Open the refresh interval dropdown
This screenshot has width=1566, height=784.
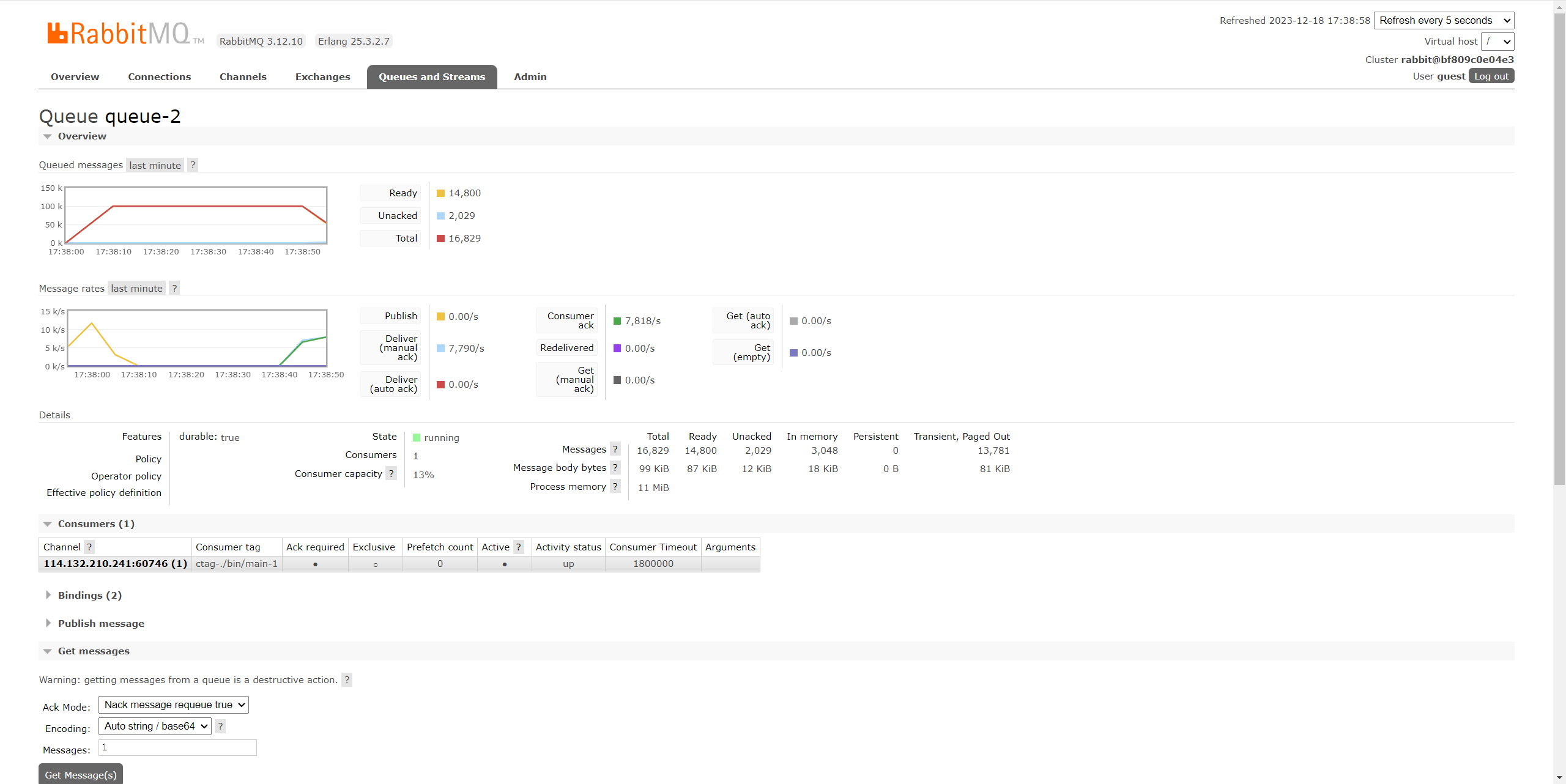pyautogui.click(x=1444, y=20)
